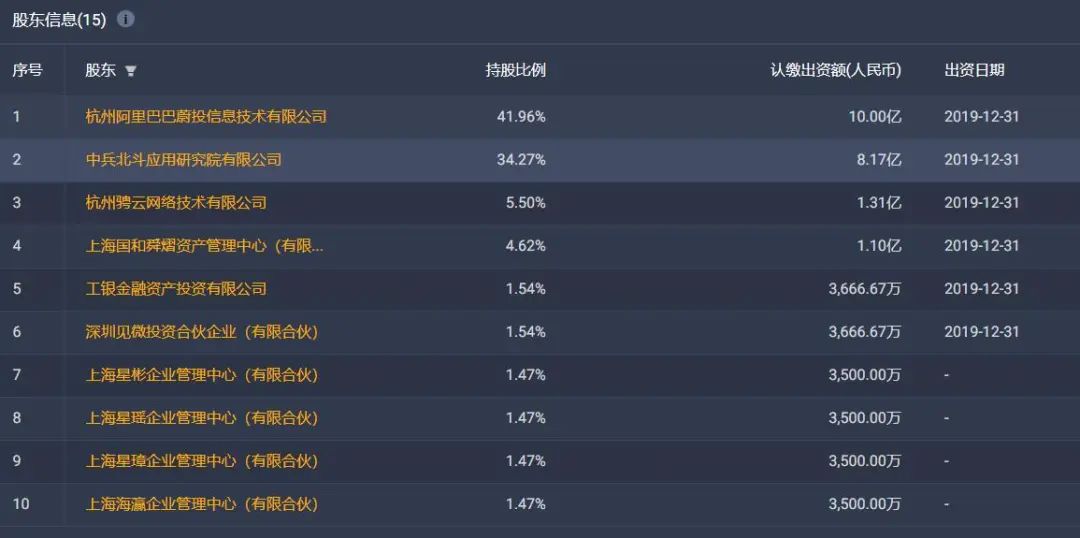Click the 持股比例 column header
The height and width of the screenshot is (538, 1080).
coord(515,70)
